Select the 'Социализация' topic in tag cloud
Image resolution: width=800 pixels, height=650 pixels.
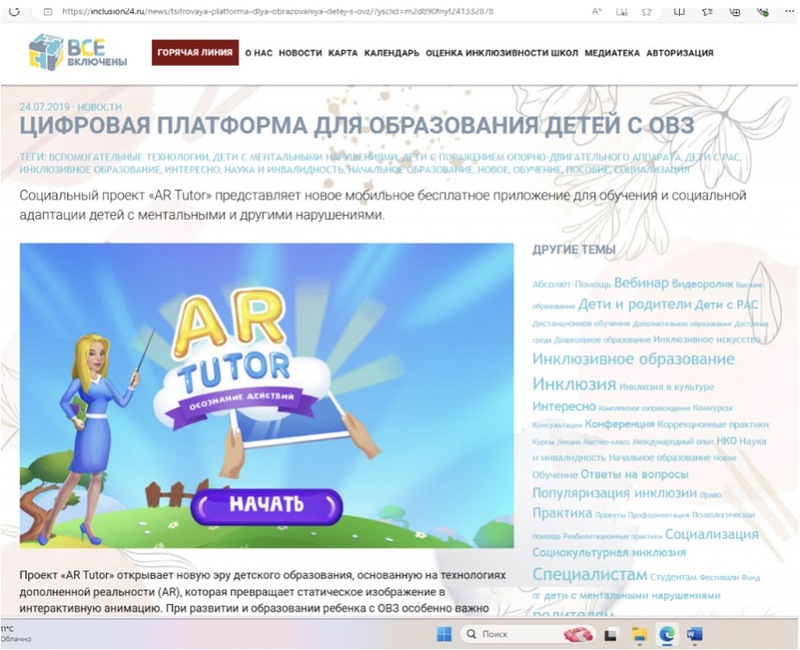click(712, 534)
